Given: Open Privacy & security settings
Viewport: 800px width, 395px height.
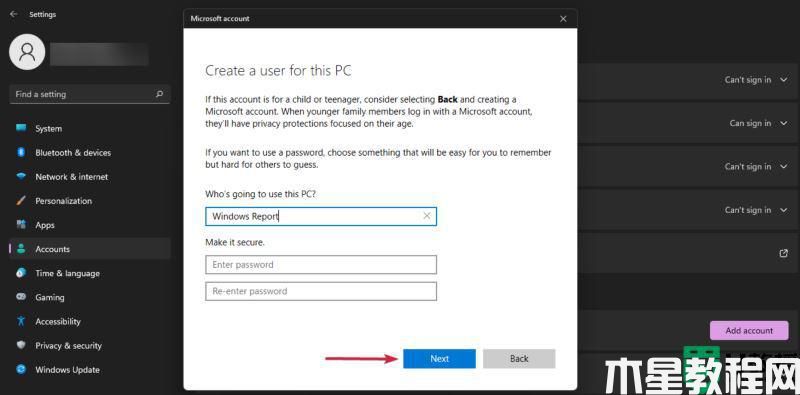Looking at the screenshot, I should (90, 345).
